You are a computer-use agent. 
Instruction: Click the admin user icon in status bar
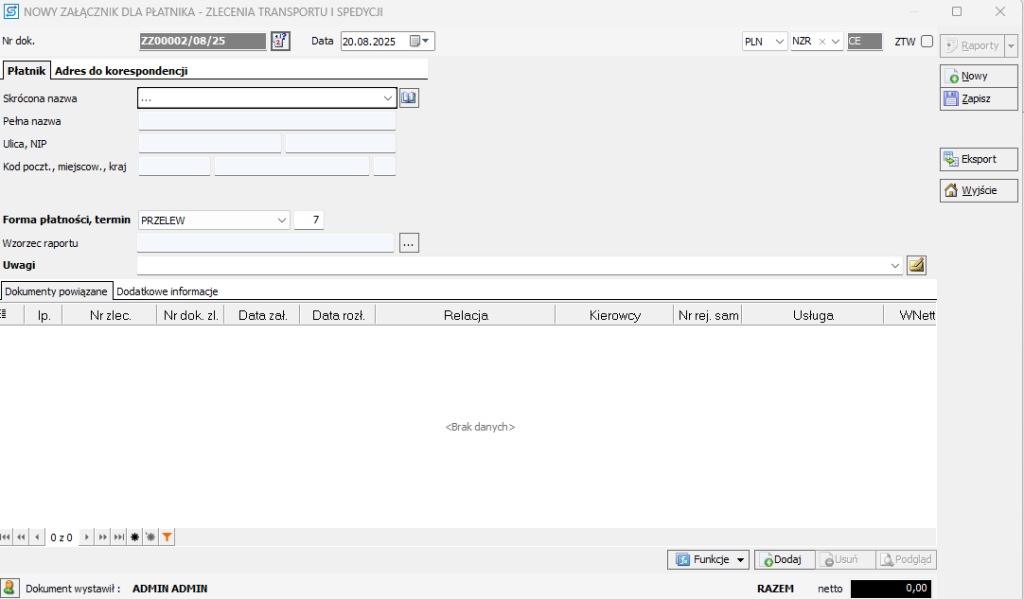pyautogui.click(x=10, y=588)
